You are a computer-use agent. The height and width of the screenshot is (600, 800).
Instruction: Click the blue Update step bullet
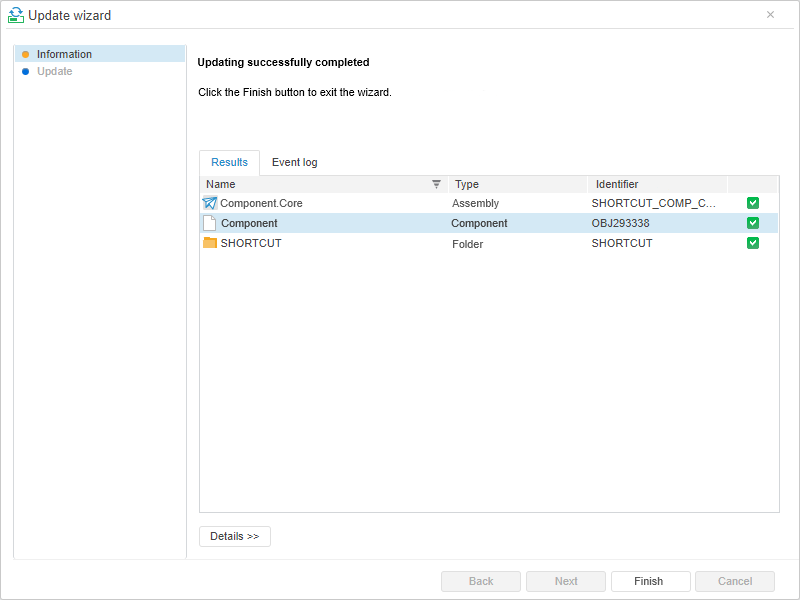click(26, 72)
